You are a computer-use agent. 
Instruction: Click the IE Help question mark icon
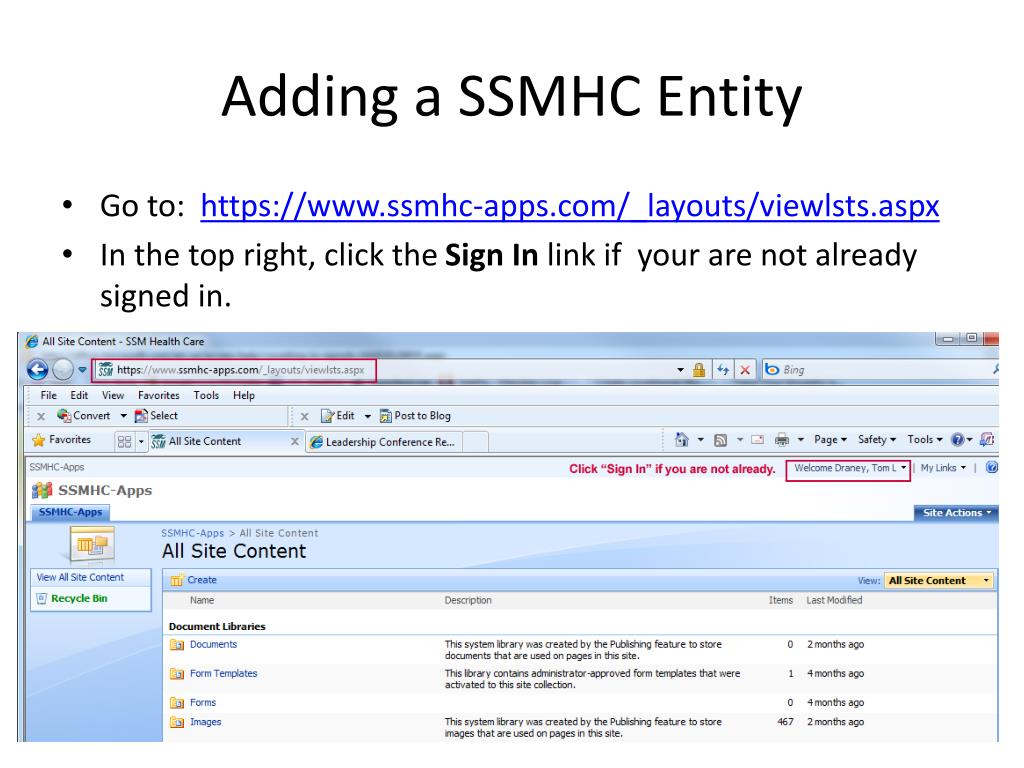(957, 440)
